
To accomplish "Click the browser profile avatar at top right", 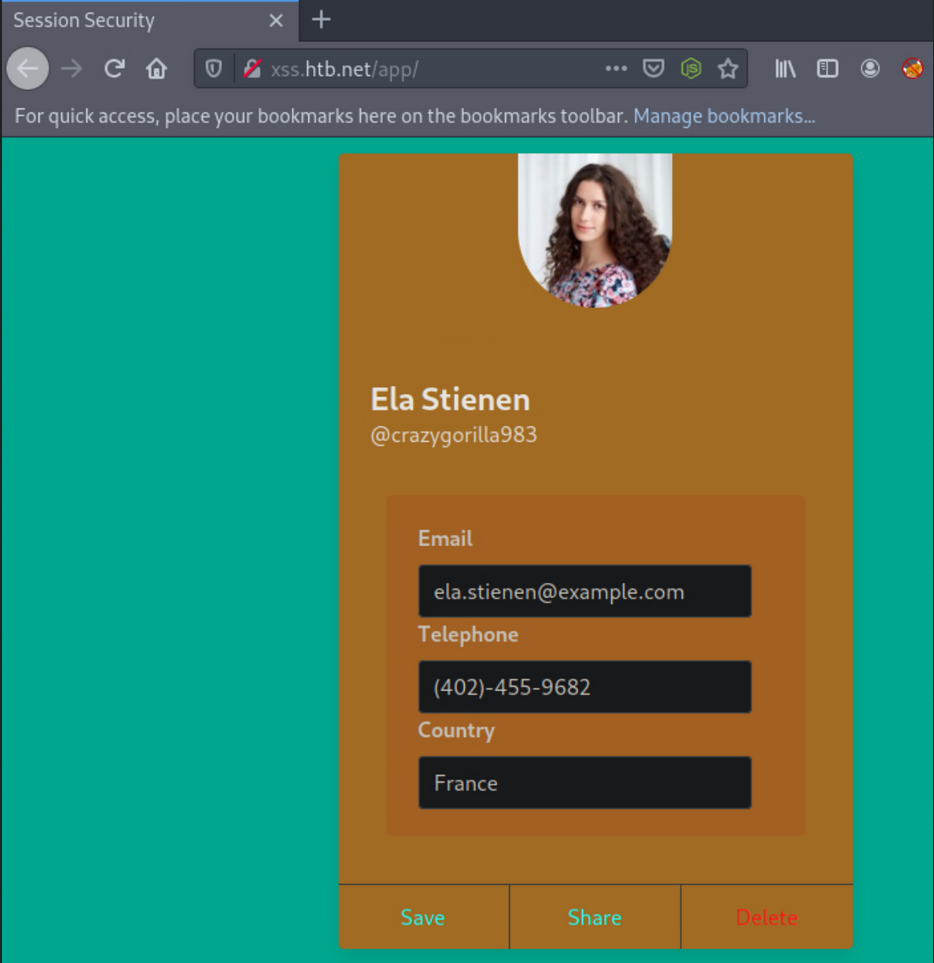I will click(911, 68).
